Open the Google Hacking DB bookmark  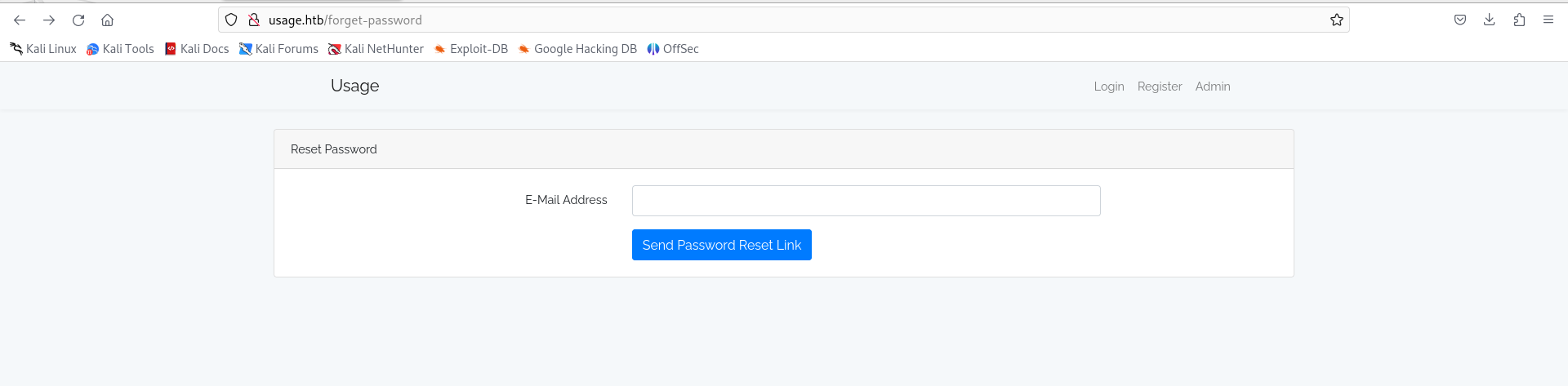tap(577, 49)
